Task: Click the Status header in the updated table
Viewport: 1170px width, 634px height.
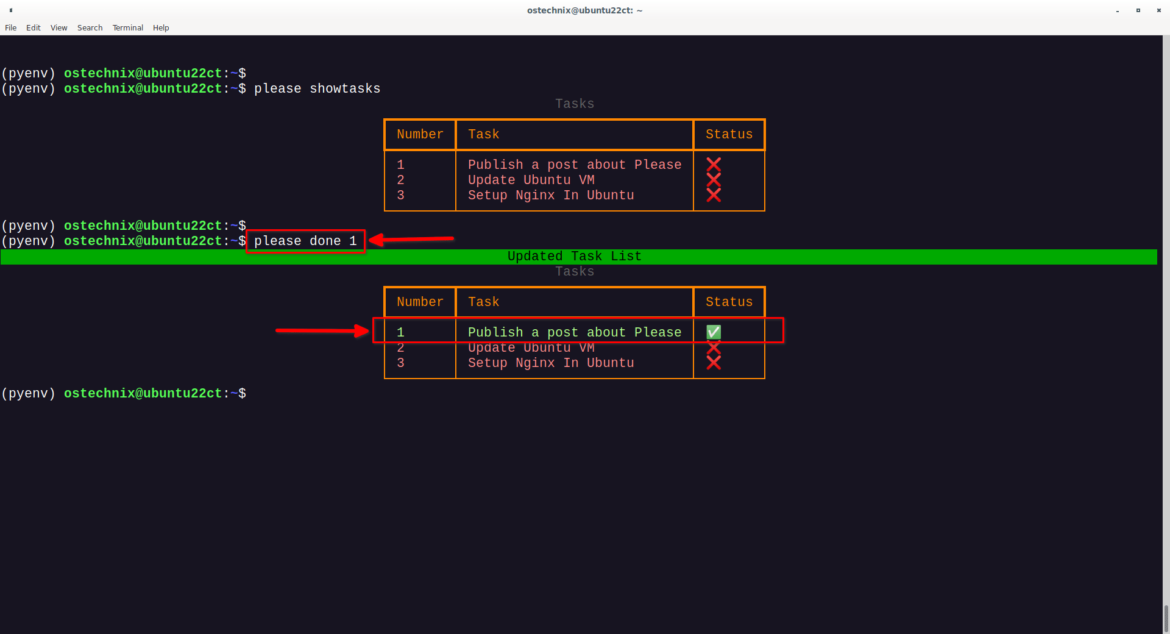Action: pos(729,302)
